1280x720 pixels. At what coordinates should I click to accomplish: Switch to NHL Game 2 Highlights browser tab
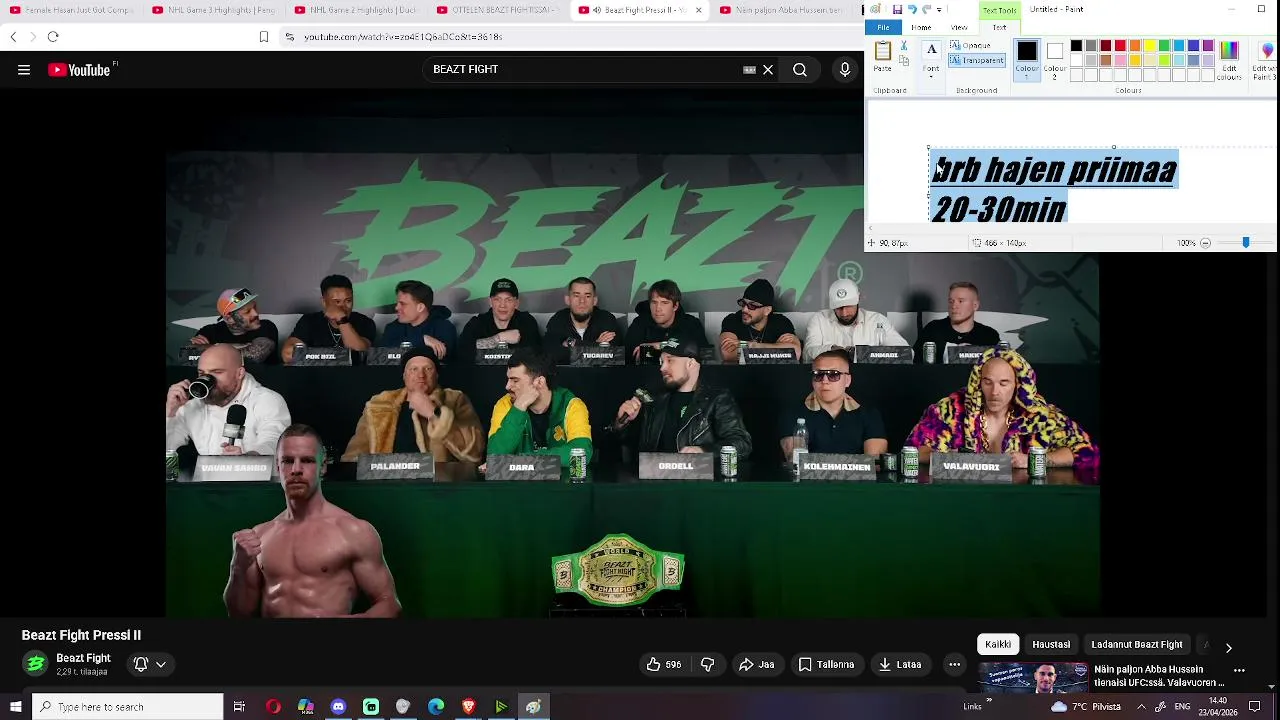click(355, 10)
